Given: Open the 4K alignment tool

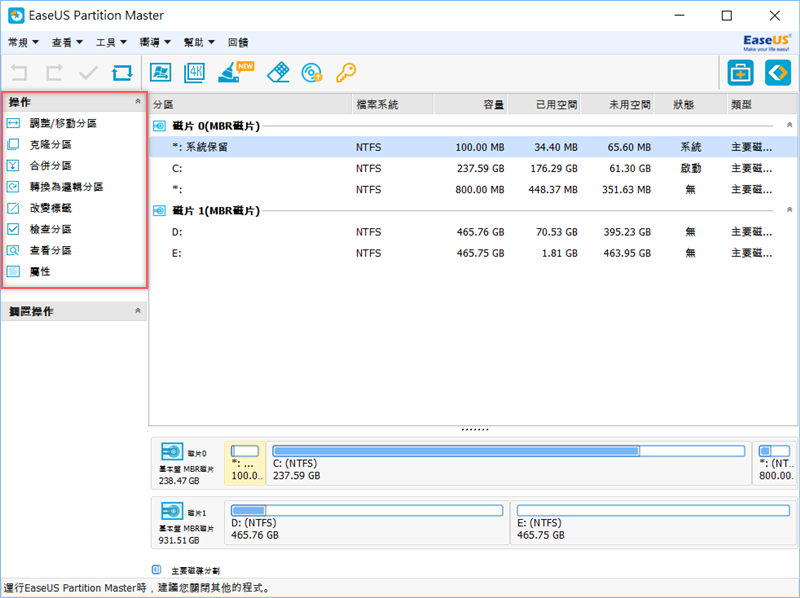Looking at the screenshot, I should (x=194, y=73).
